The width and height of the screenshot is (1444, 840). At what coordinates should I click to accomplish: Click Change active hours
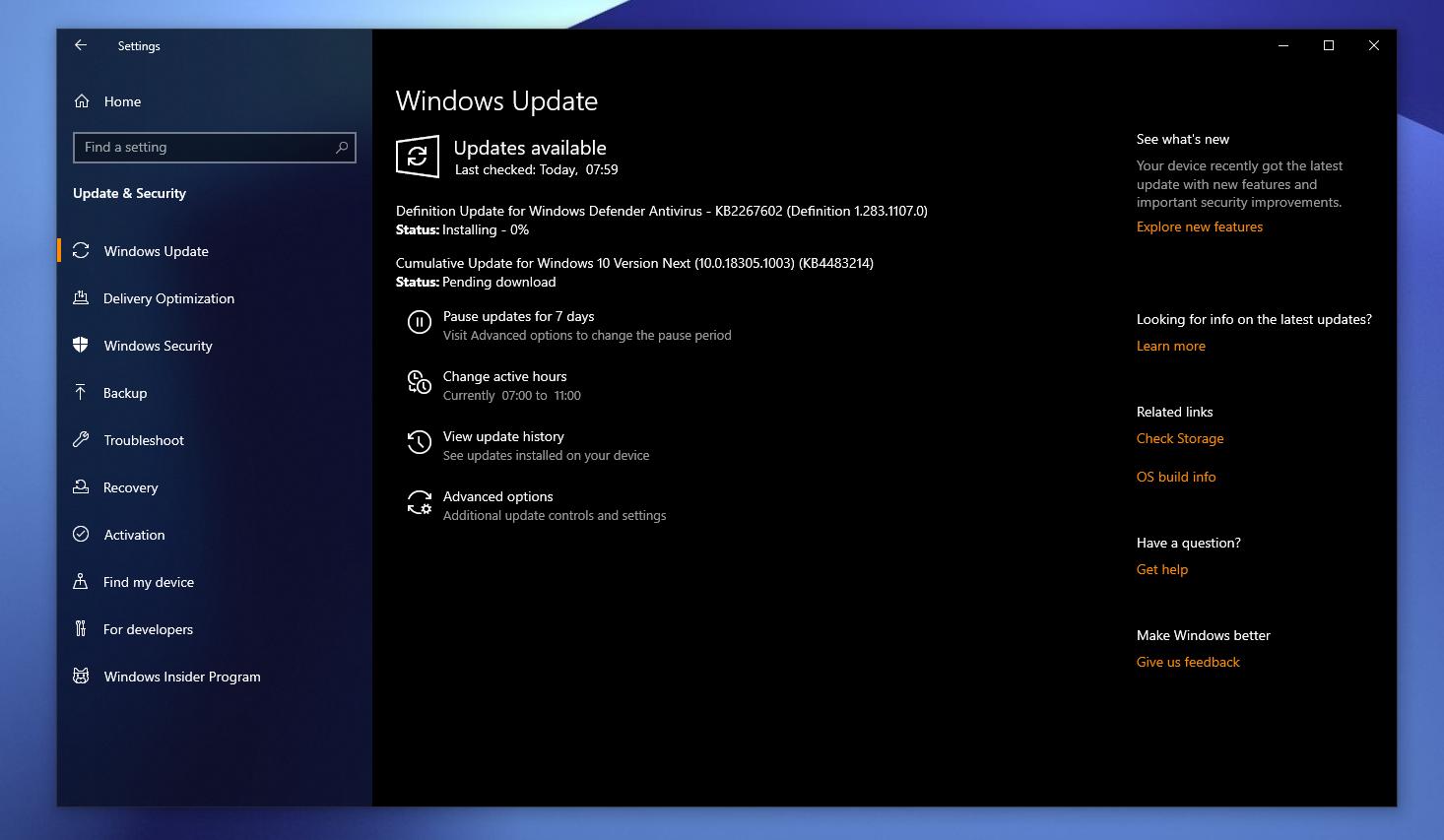coord(504,376)
